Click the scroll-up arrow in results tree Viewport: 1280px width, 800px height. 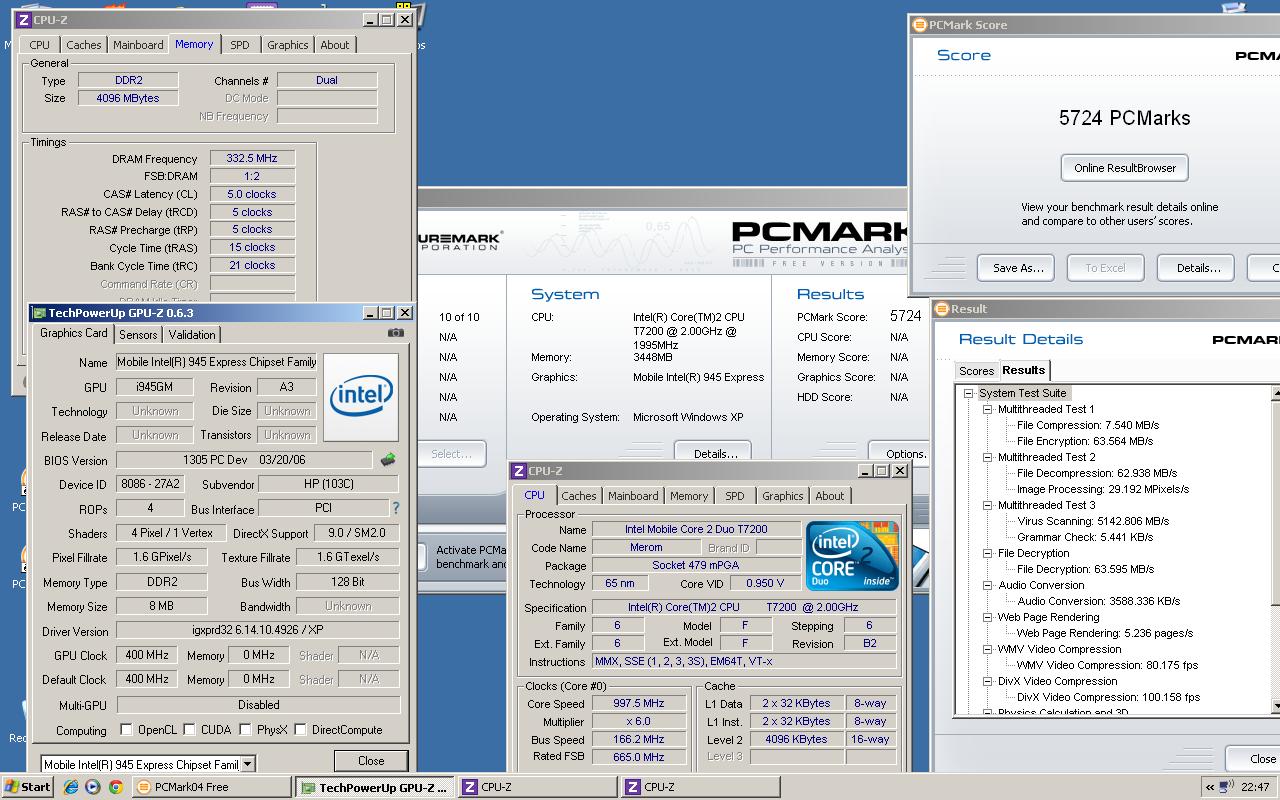[1276, 393]
